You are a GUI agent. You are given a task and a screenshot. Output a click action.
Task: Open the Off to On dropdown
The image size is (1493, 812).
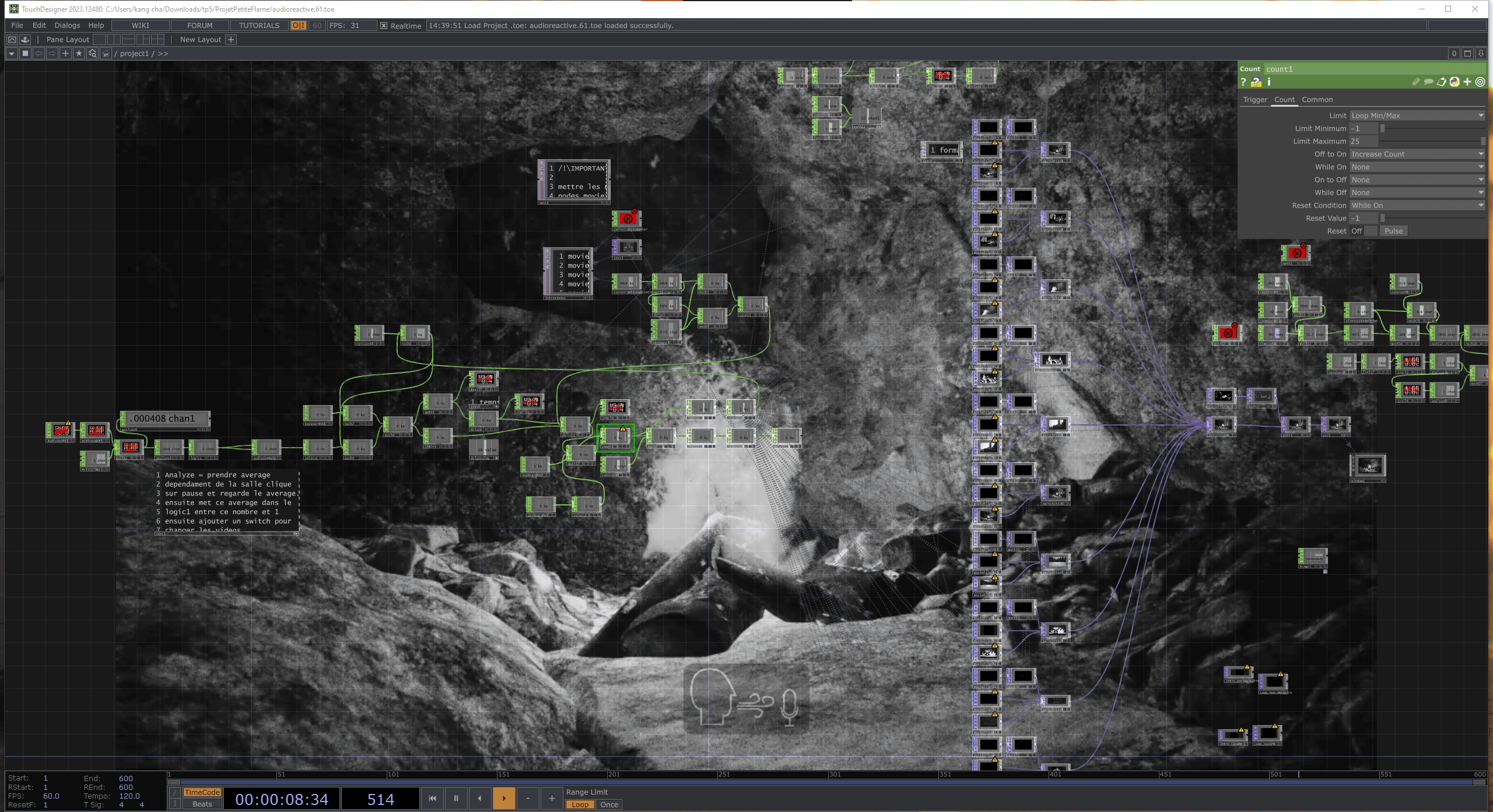tap(1417, 154)
